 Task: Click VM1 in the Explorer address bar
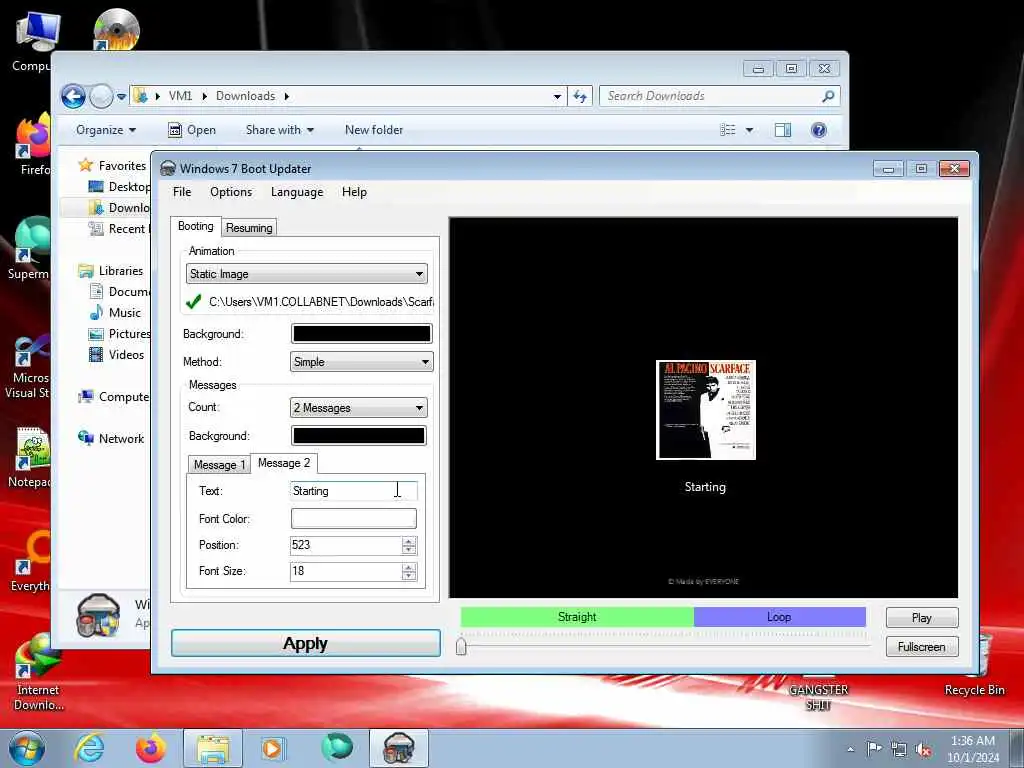coord(180,96)
